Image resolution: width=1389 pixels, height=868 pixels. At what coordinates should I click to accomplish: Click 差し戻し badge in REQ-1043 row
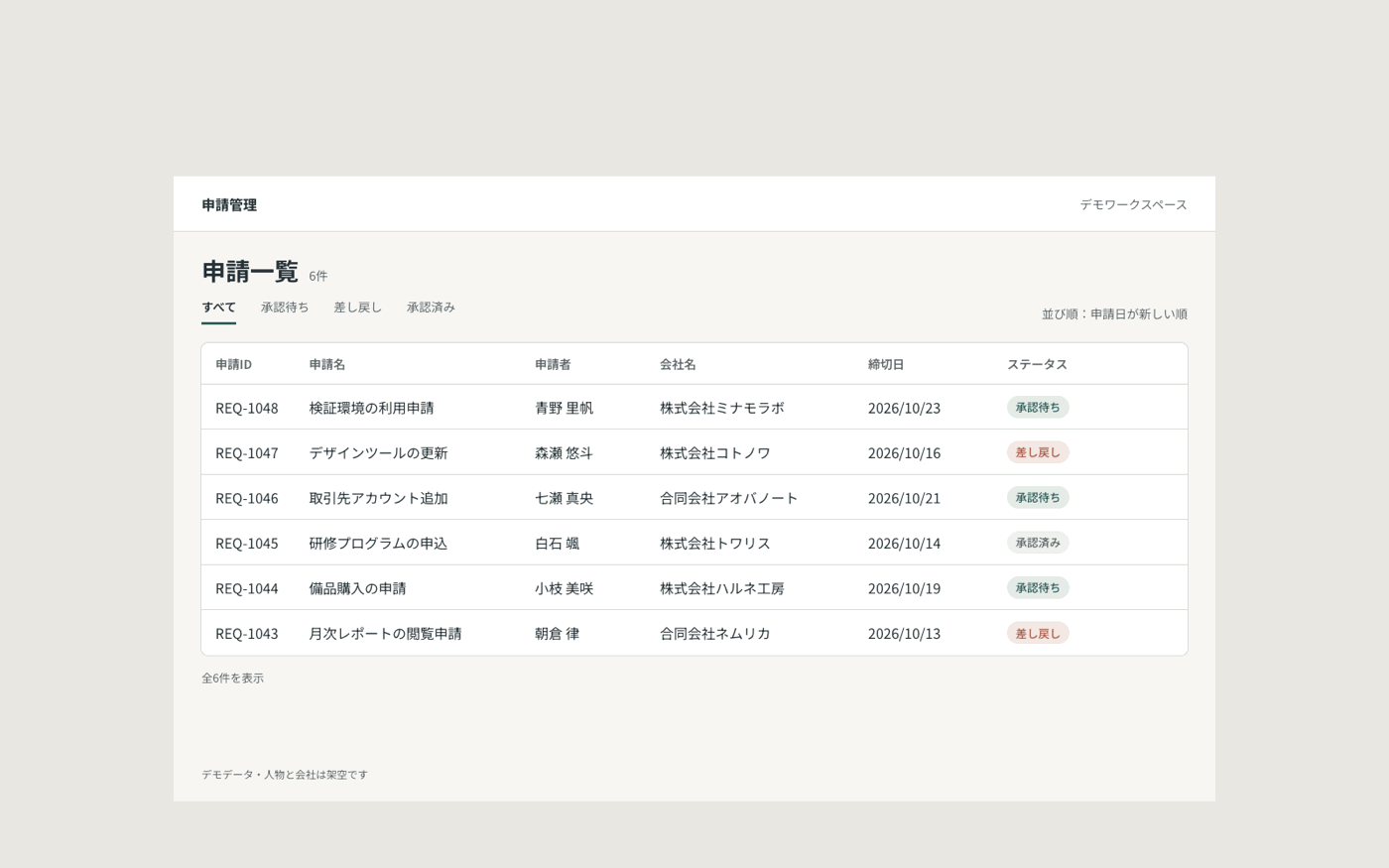[x=1038, y=633]
